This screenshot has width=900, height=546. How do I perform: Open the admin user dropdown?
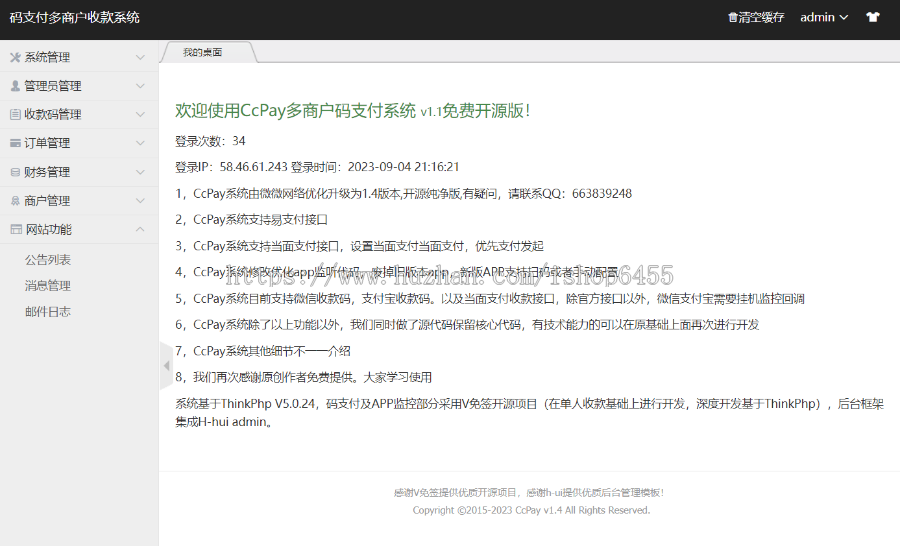[x=823, y=18]
